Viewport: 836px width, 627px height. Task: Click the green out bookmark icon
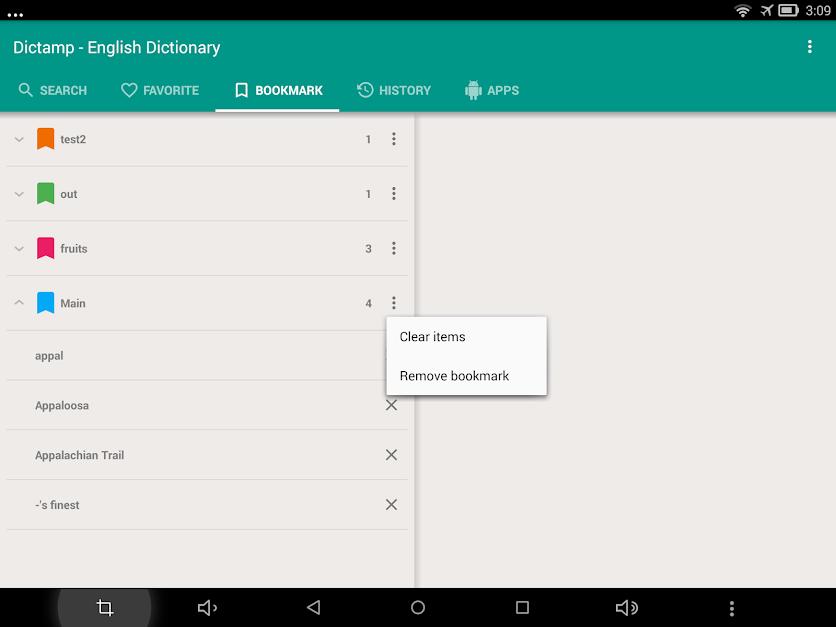pos(45,194)
